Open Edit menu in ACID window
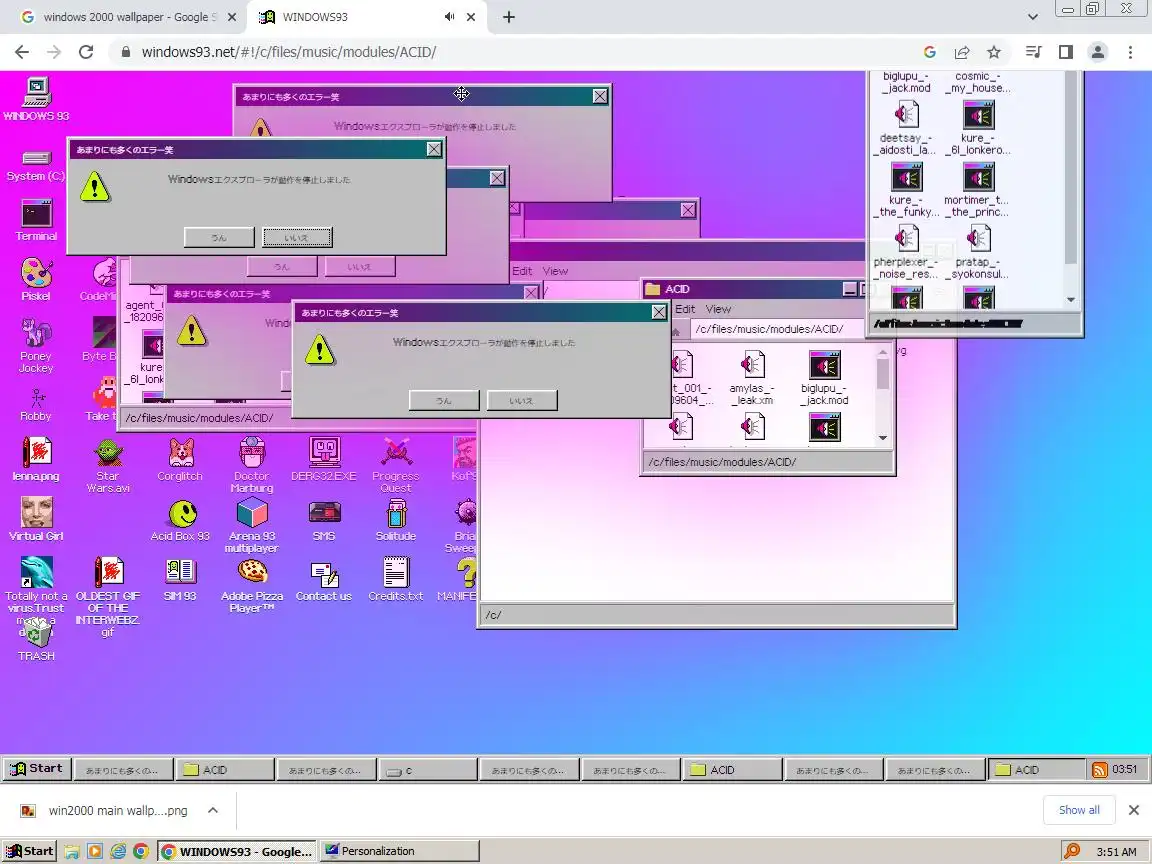 (x=685, y=309)
